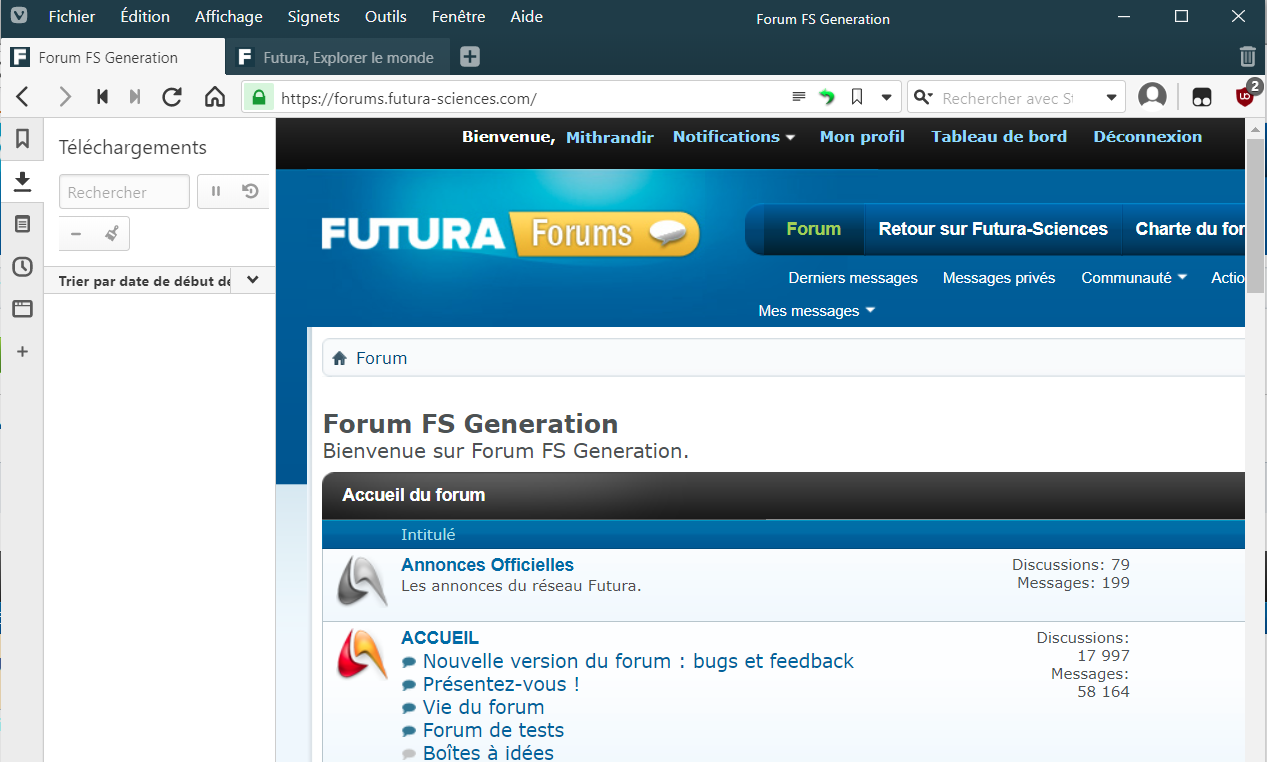Viewport: 1267px width, 762px height.
Task: Click the Futura Forums logo
Action: pos(510,234)
